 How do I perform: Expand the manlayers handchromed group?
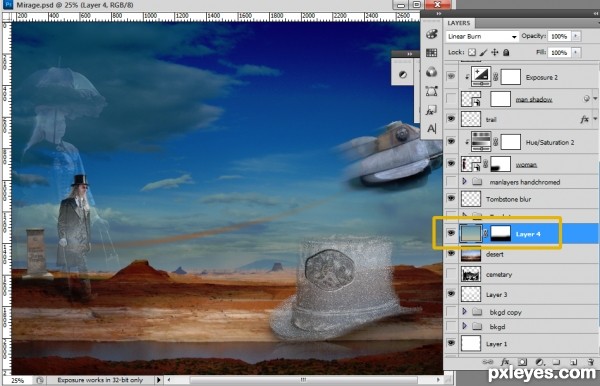pyautogui.click(x=465, y=181)
